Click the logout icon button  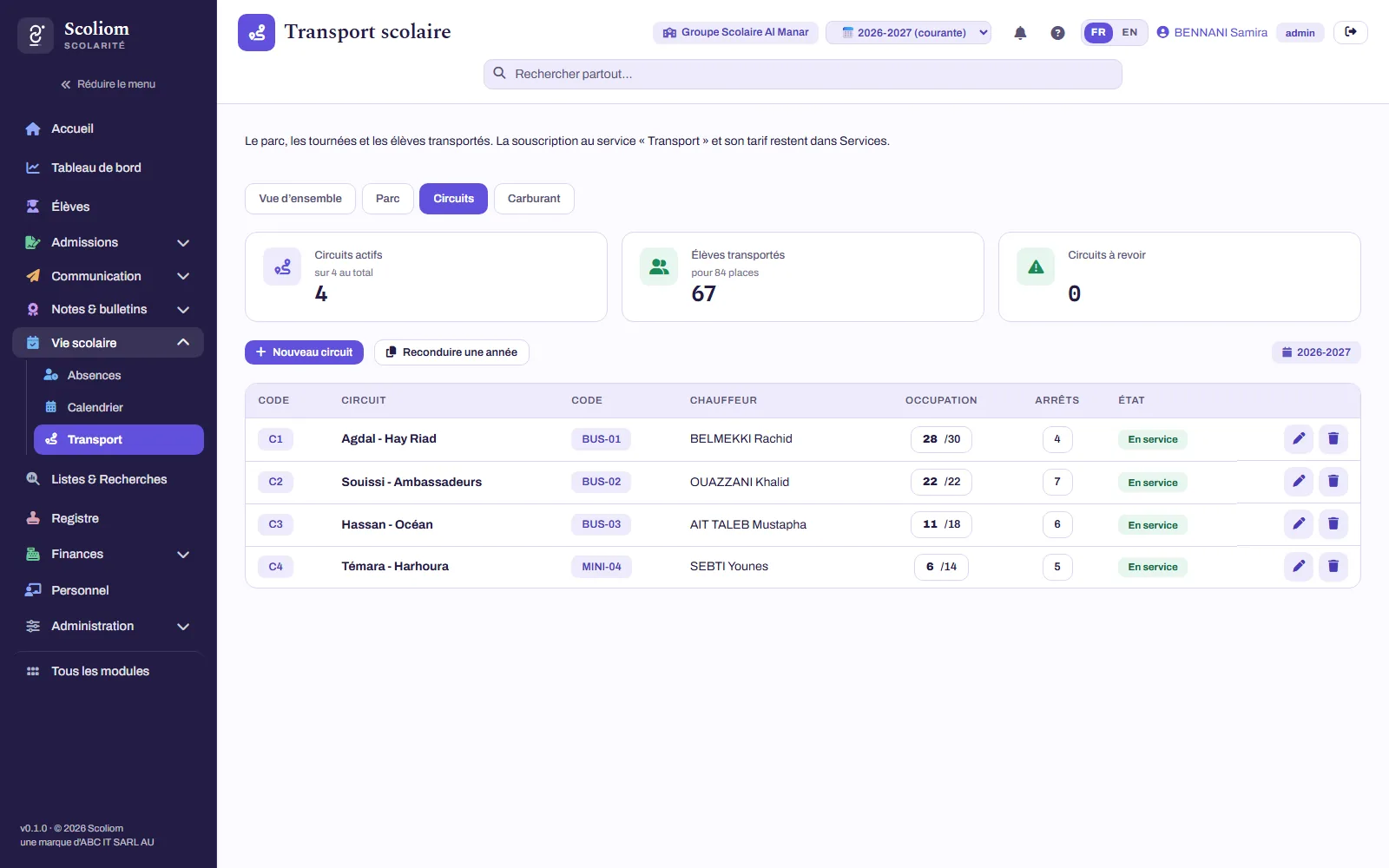click(x=1351, y=32)
